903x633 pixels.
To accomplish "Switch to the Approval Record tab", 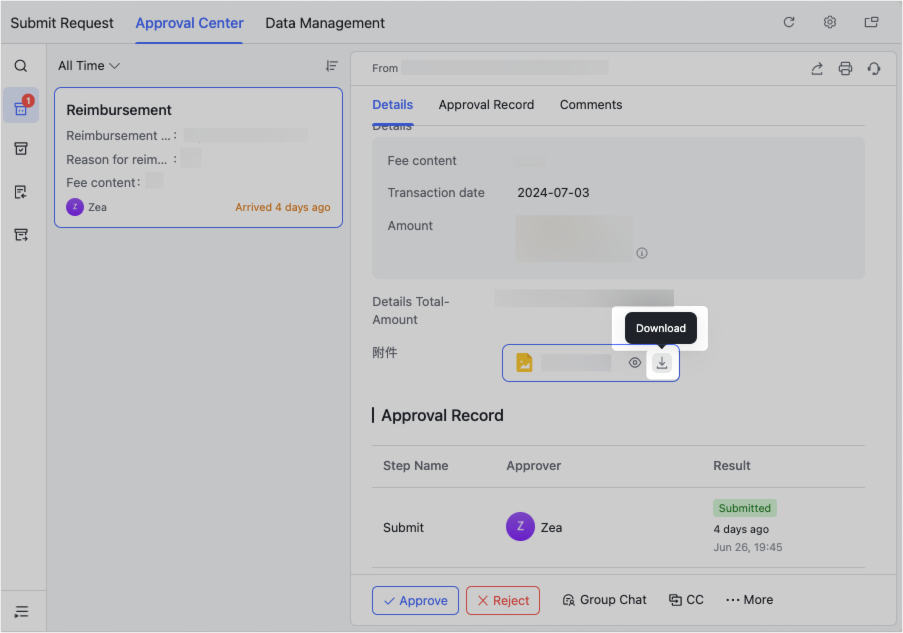I will coord(486,105).
